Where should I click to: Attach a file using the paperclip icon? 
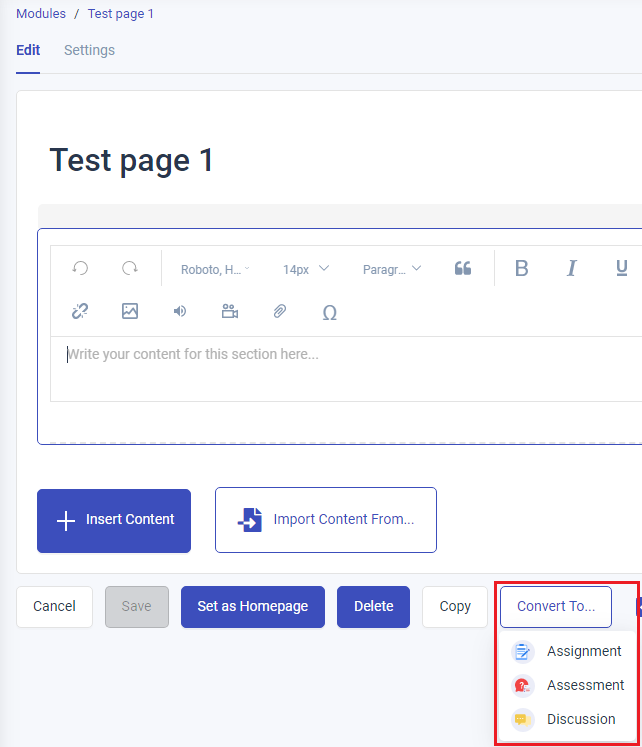(x=280, y=311)
